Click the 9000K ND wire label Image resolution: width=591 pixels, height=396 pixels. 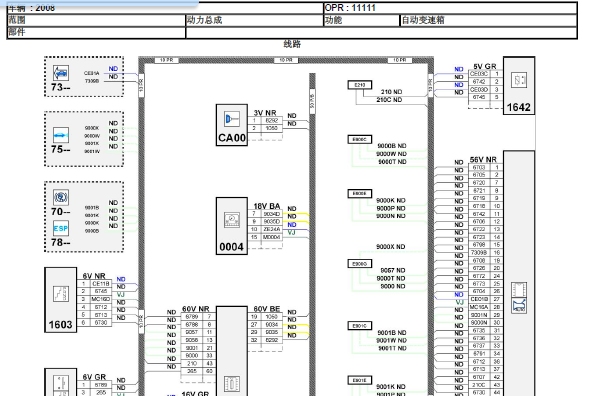point(391,200)
